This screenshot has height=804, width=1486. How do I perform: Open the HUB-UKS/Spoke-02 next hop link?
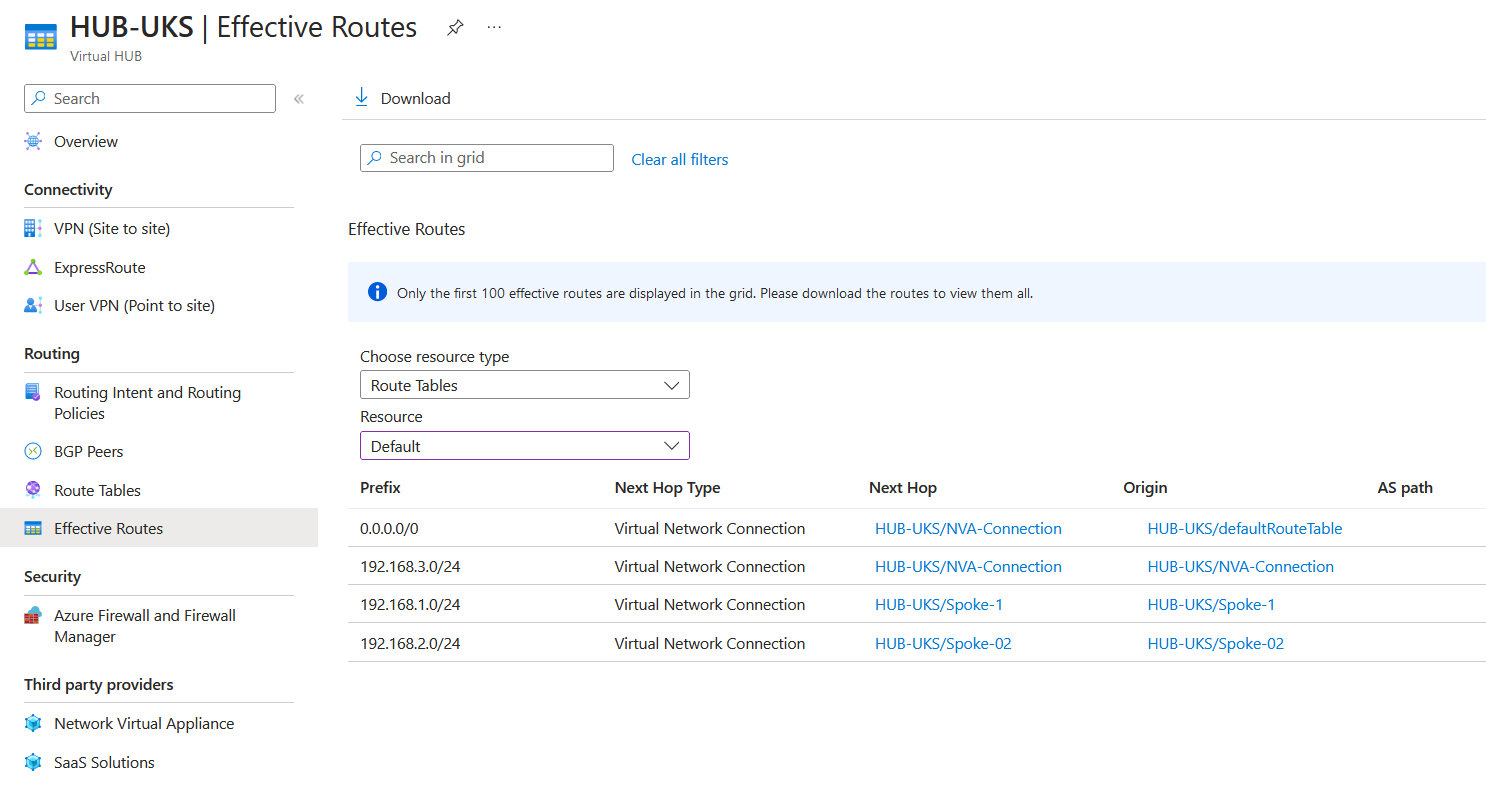[x=943, y=643]
